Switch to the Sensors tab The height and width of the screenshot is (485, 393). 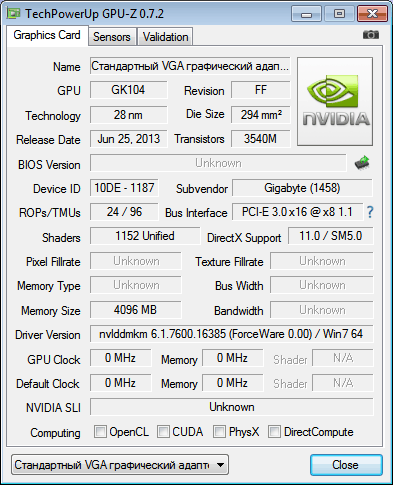pyautogui.click(x=112, y=36)
